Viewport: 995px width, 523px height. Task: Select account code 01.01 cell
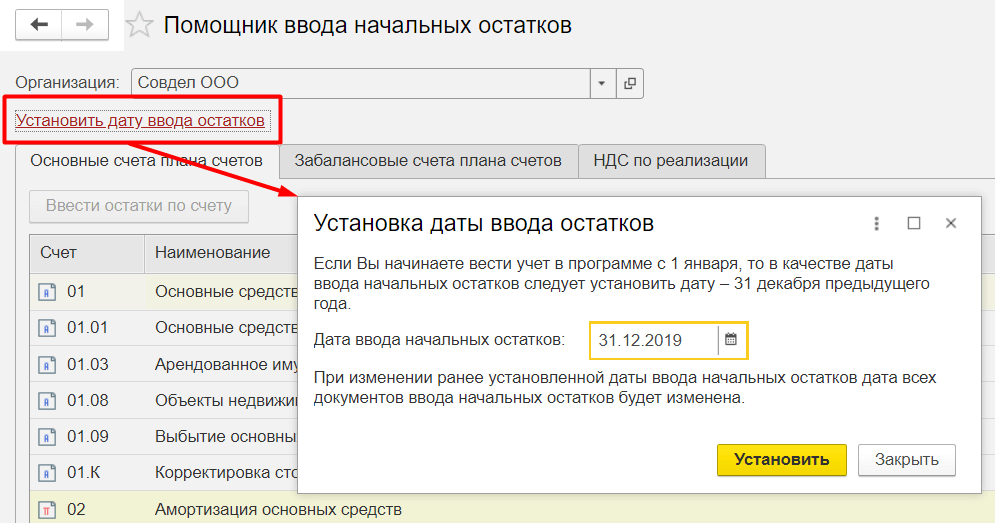87,328
